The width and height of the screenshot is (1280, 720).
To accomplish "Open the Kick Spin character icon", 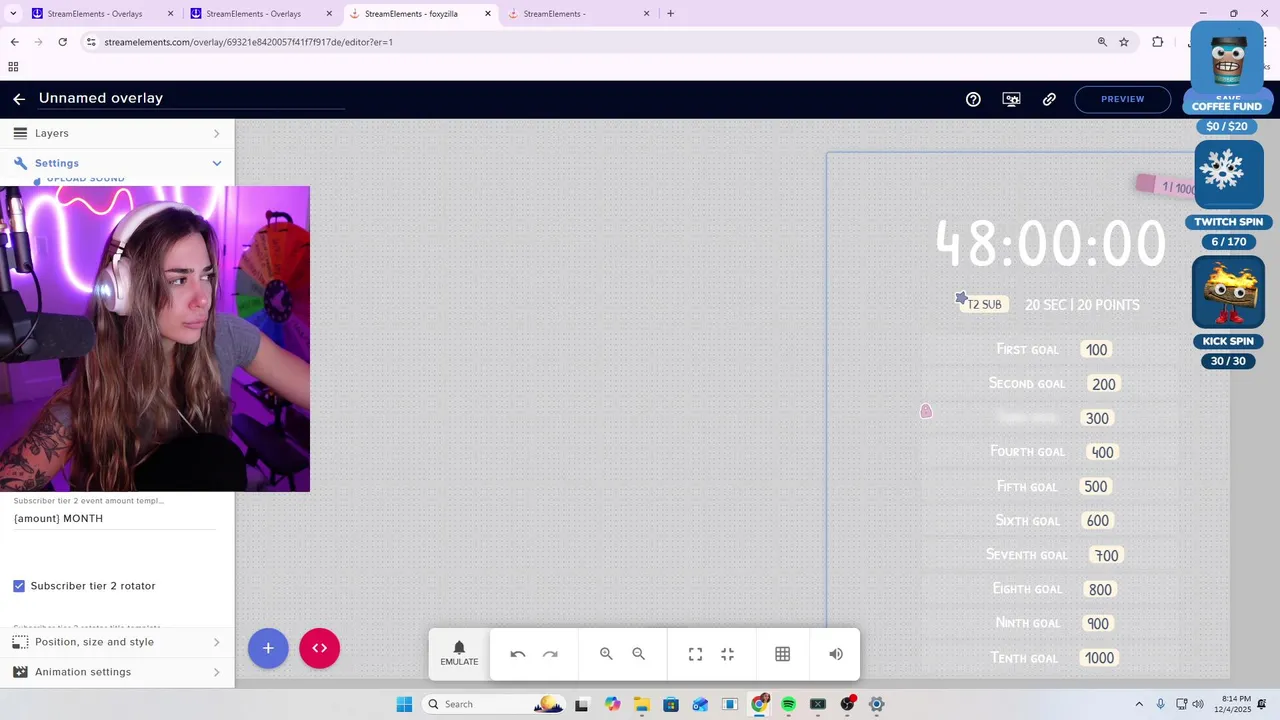I will pyautogui.click(x=1228, y=292).
